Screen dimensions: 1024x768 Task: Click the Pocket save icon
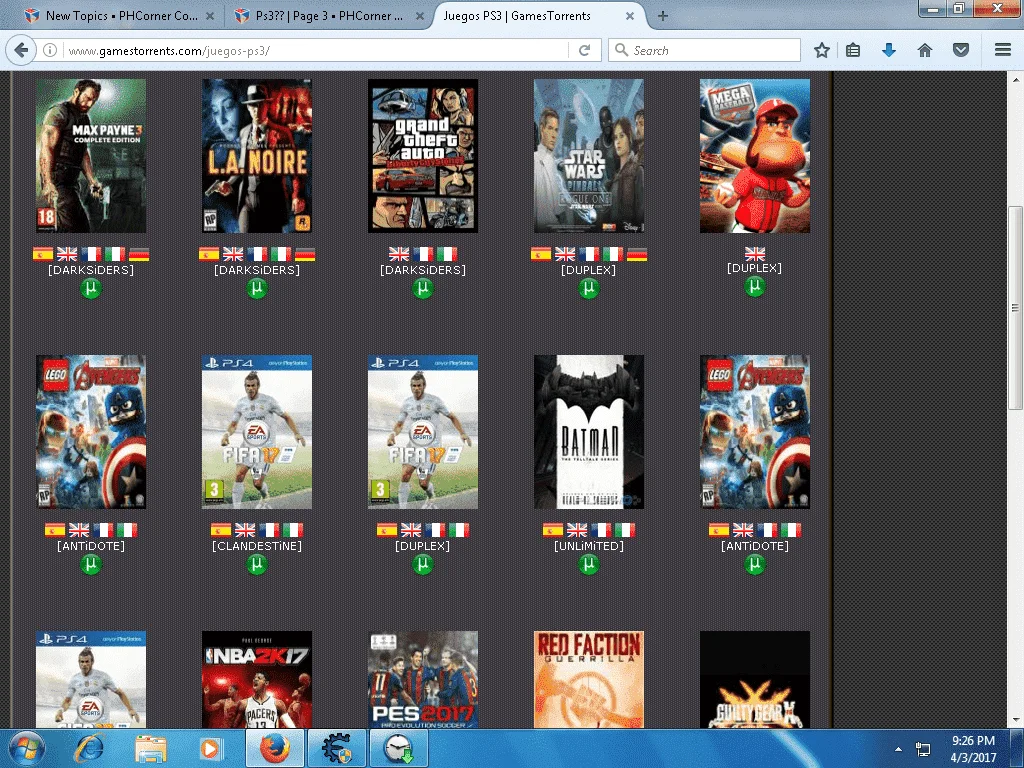961,50
